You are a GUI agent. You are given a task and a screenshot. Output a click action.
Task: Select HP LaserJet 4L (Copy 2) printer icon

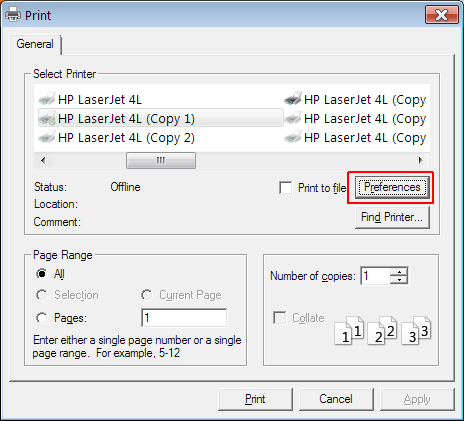(x=47, y=137)
